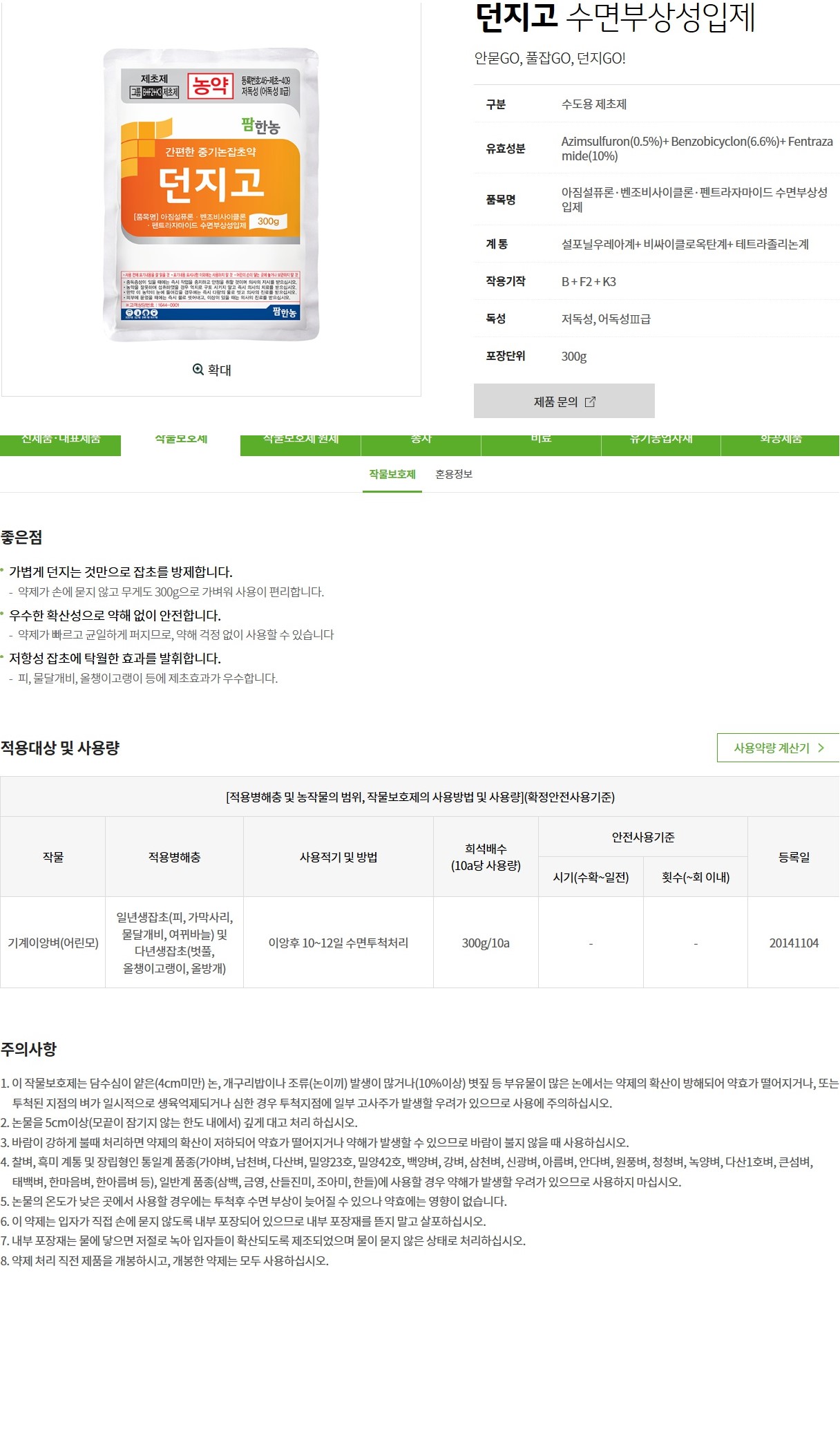The image size is (840, 1436).
Task: Click the 희석배수 (10a당 사용량) column header
Action: click(486, 857)
